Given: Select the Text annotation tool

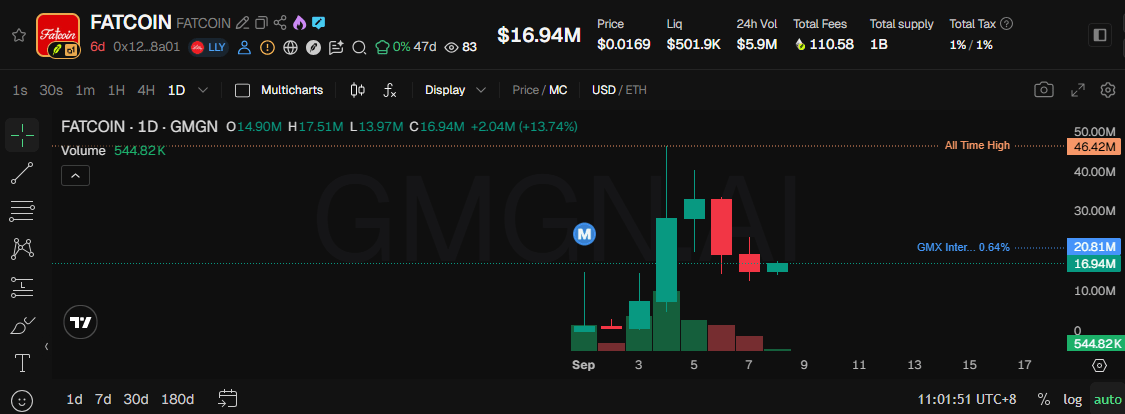Looking at the screenshot, I should point(22,363).
